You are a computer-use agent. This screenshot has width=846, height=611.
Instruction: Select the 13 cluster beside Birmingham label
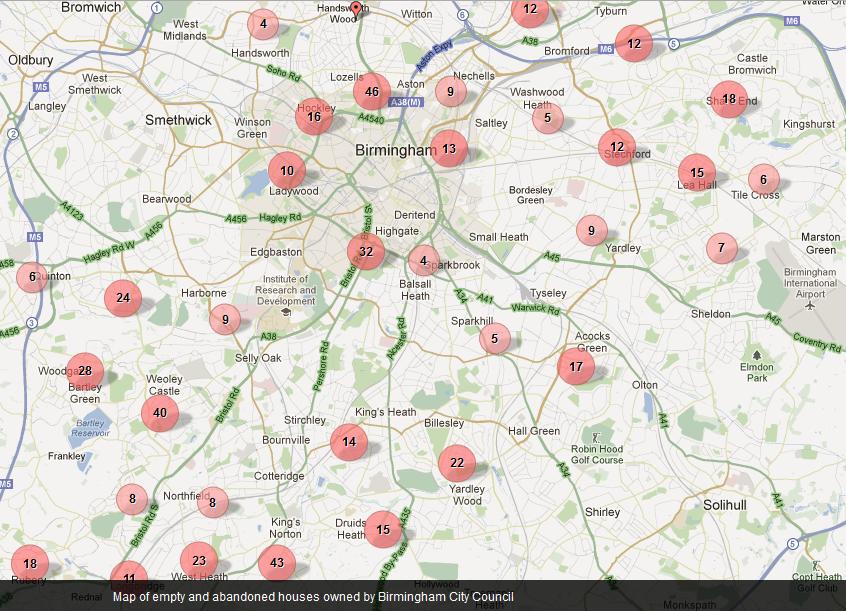point(449,148)
